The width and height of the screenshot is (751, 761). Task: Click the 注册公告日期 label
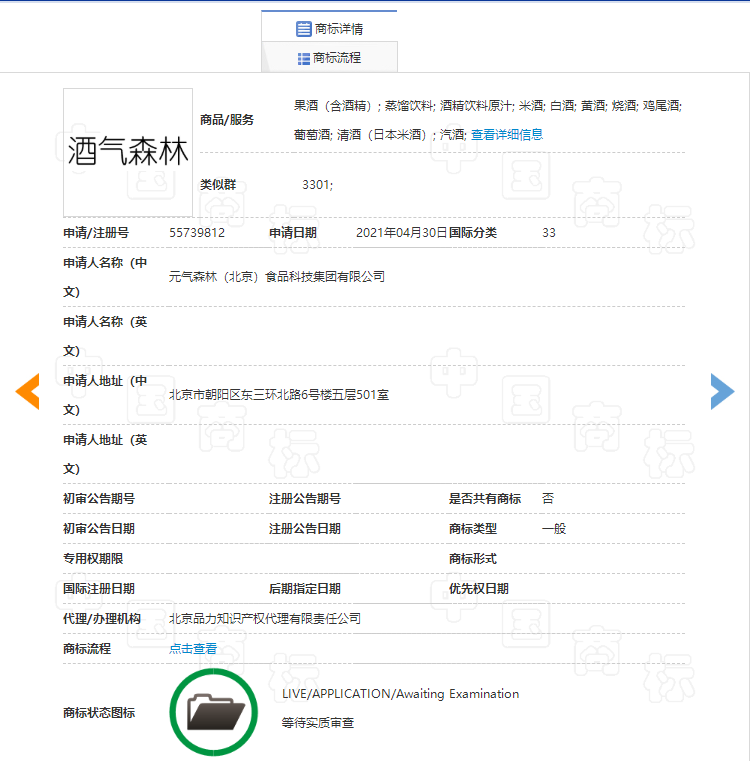(x=305, y=529)
